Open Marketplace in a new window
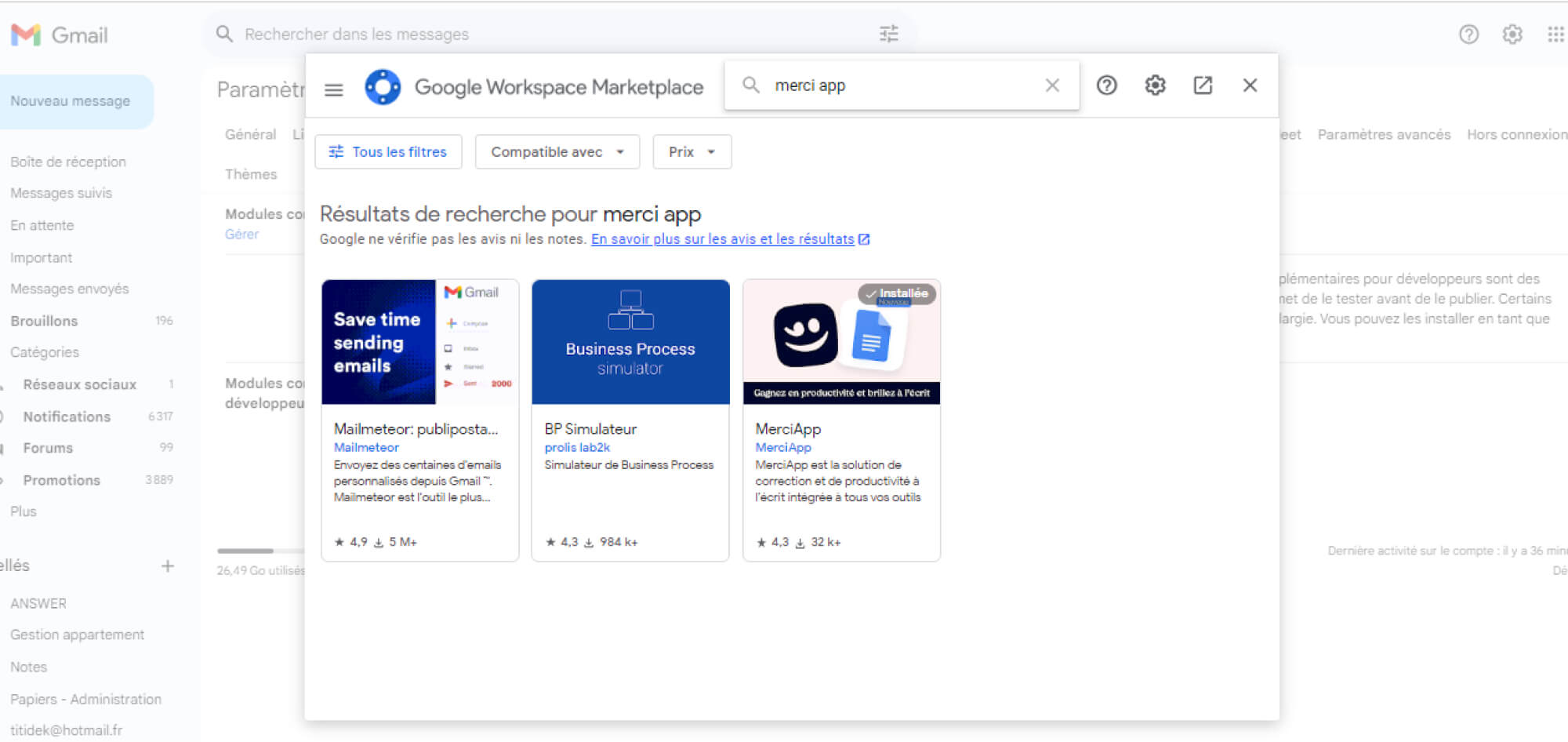Screen dimensions: 1568x742 [x=1203, y=85]
